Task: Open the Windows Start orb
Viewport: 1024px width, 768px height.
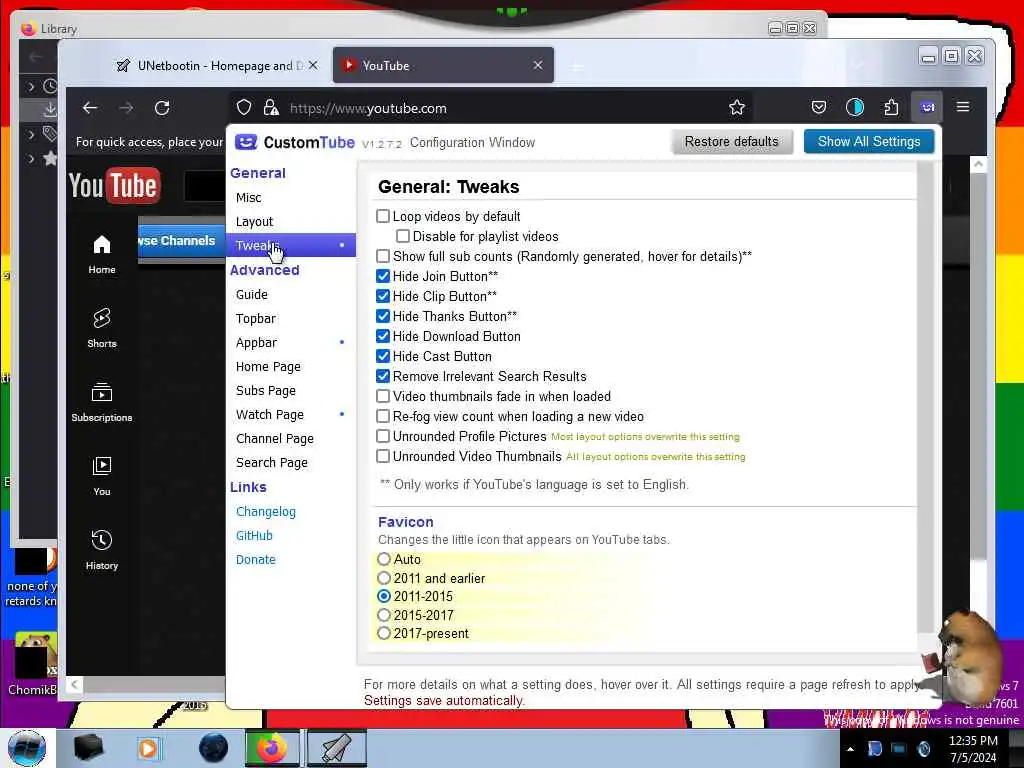Action: (27, 748)
